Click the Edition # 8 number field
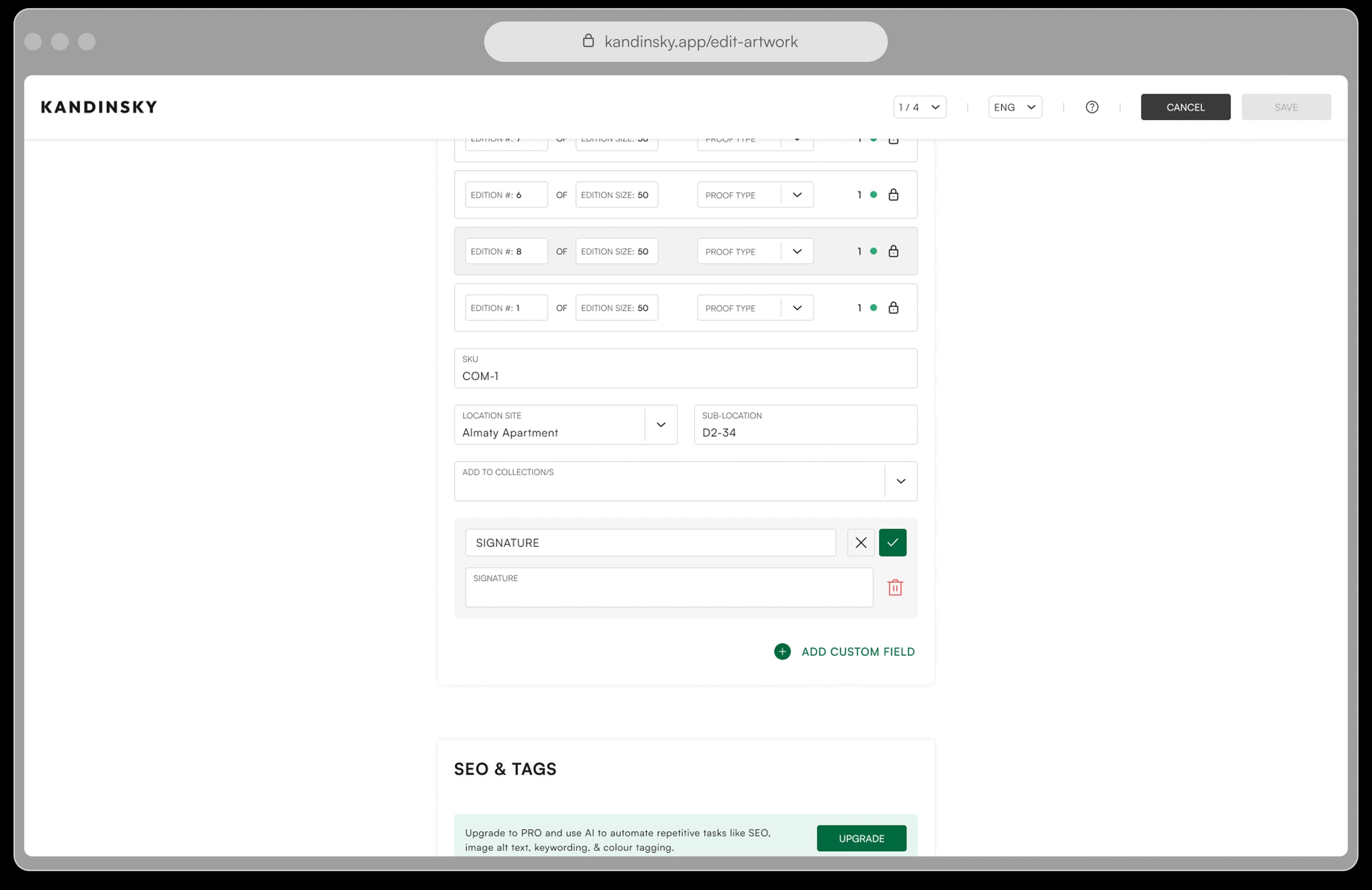Screen dimensions: 1372x890 506,251
